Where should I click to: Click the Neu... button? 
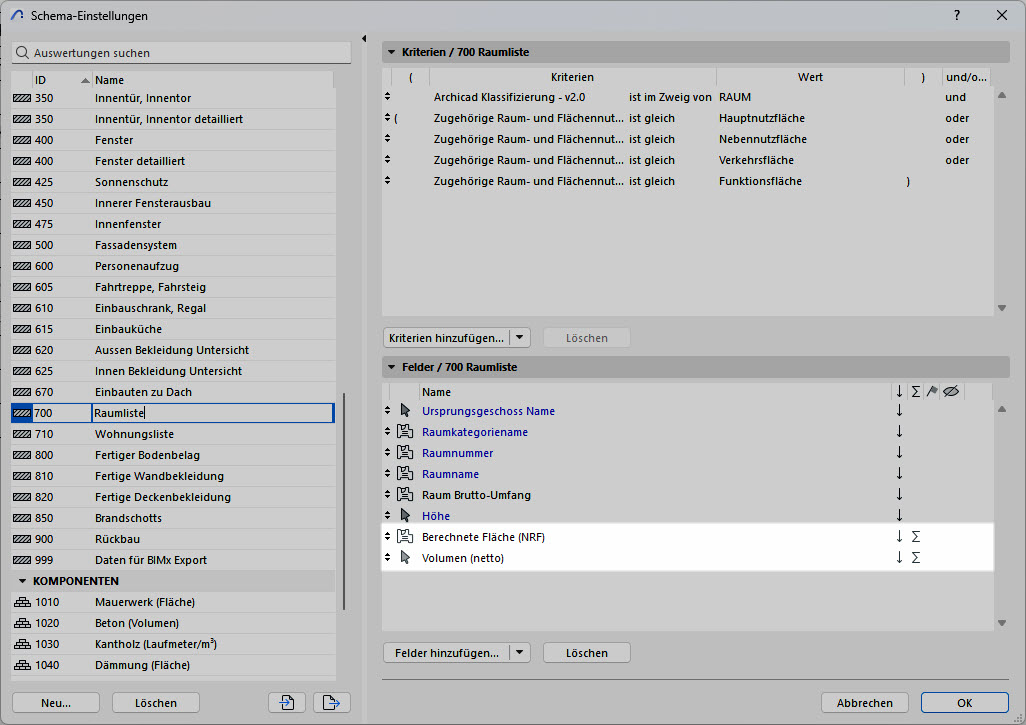pos(56,703)
